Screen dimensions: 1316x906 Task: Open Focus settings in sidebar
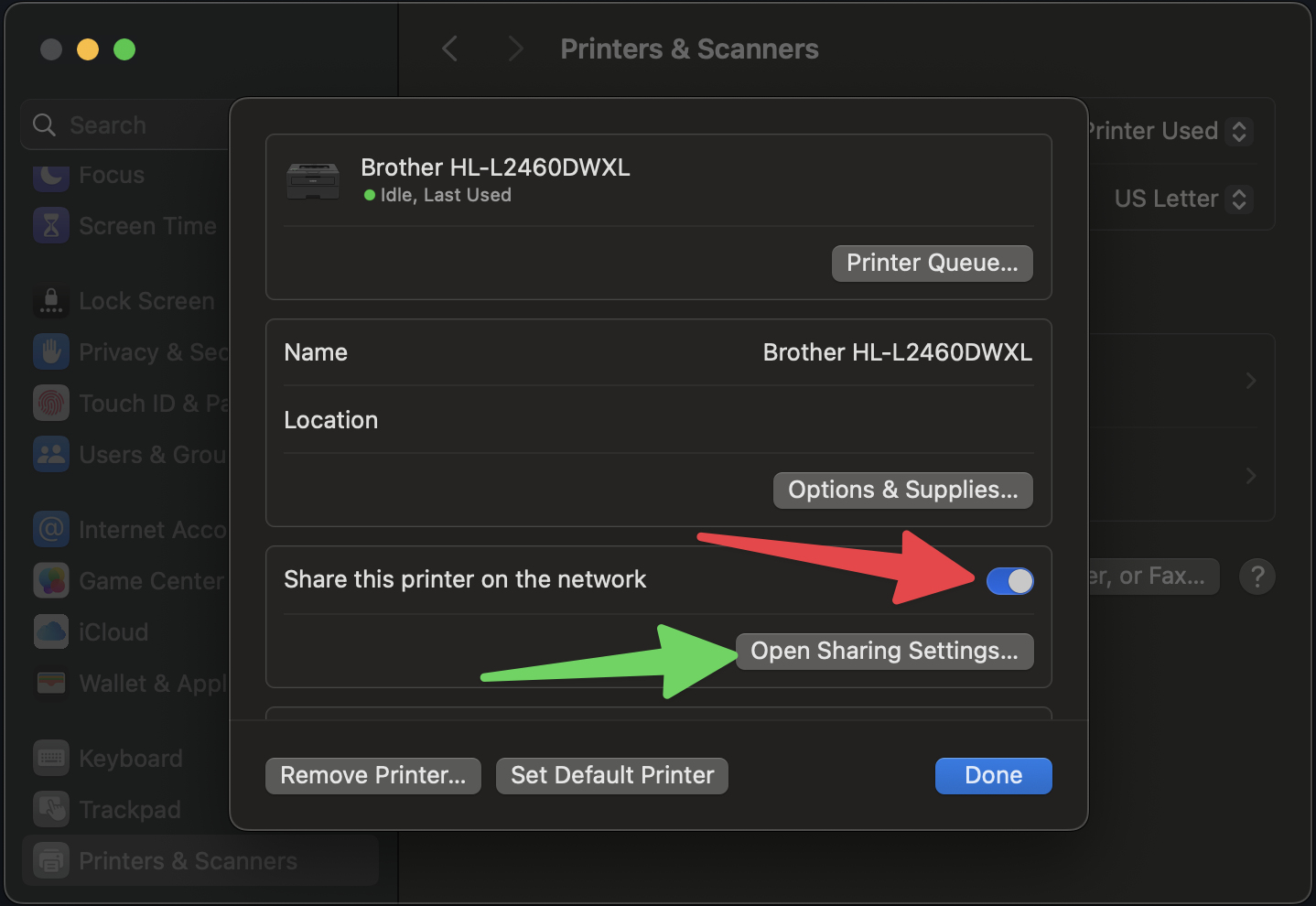112,175
